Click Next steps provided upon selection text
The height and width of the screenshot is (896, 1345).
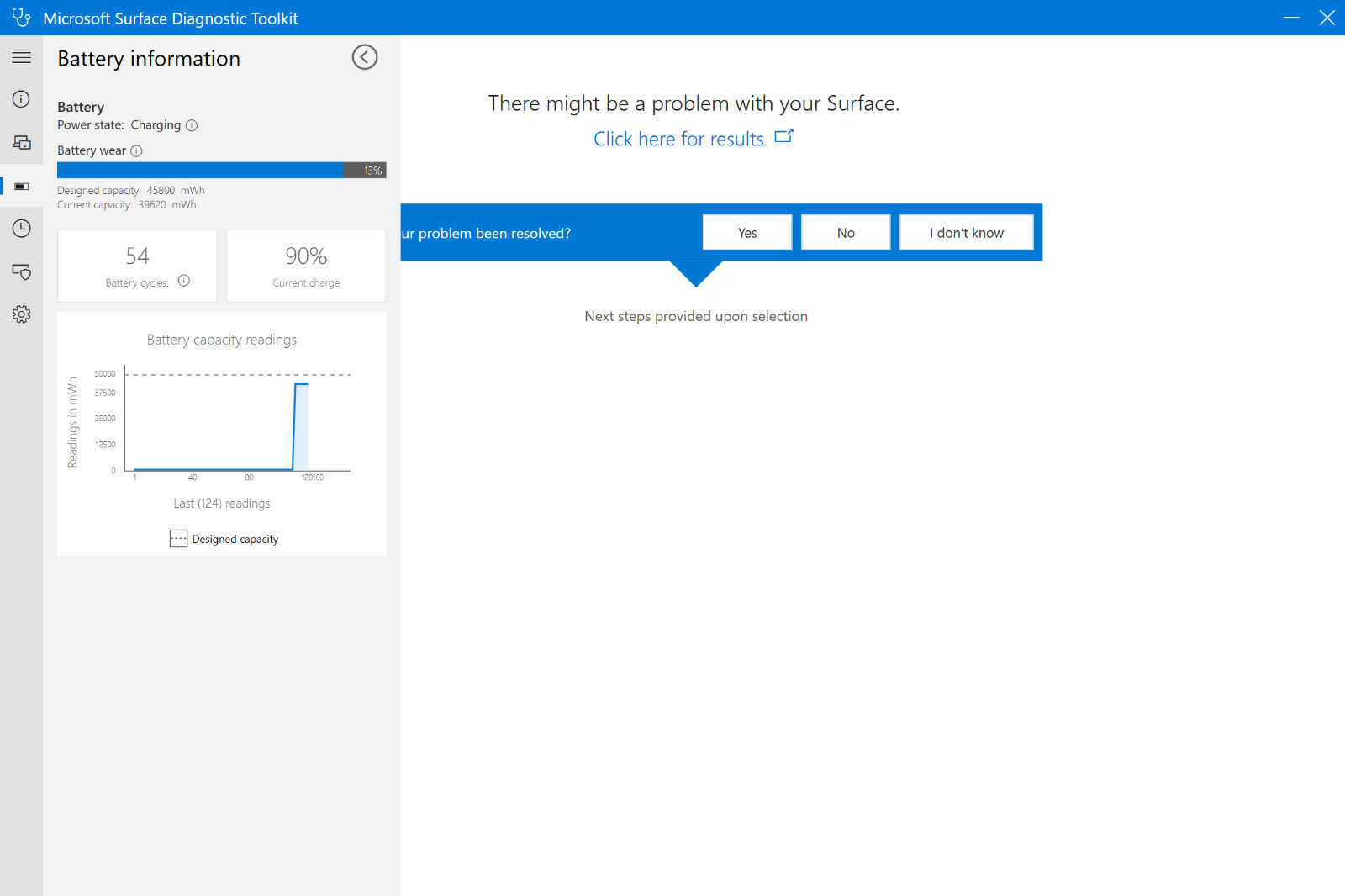pyautogui.click(x=696, y=316)
